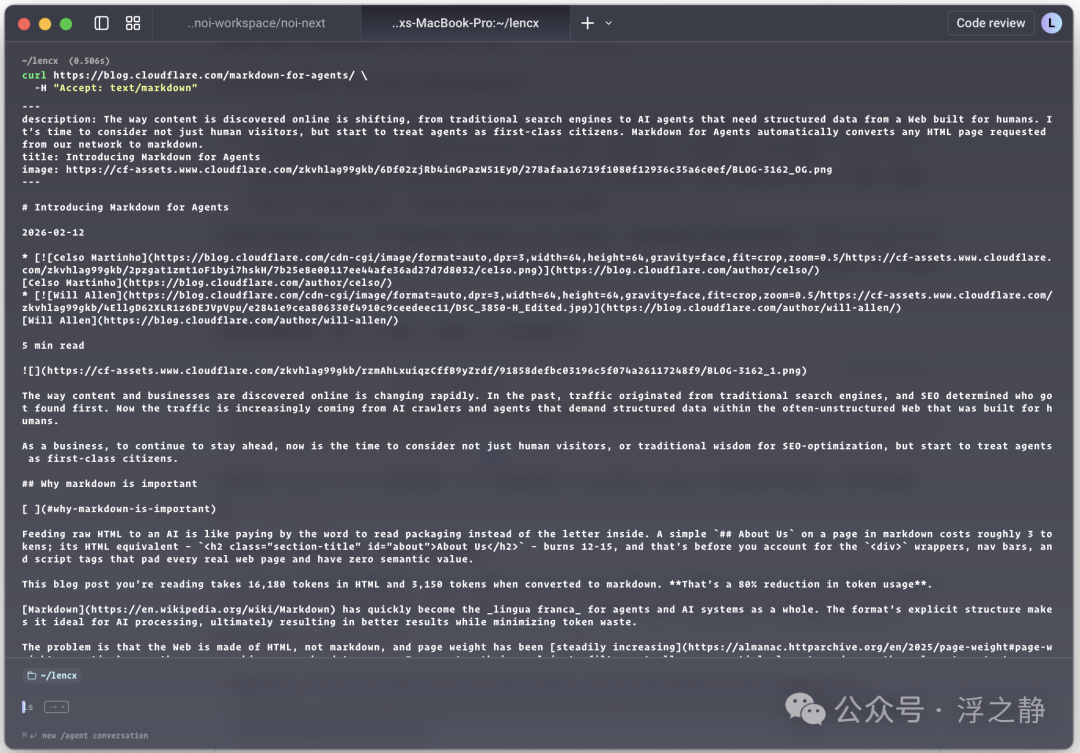Click the BLOG-3162_1.png image URL
This screenshot has width=1080, height=753.
click(424, 371)
